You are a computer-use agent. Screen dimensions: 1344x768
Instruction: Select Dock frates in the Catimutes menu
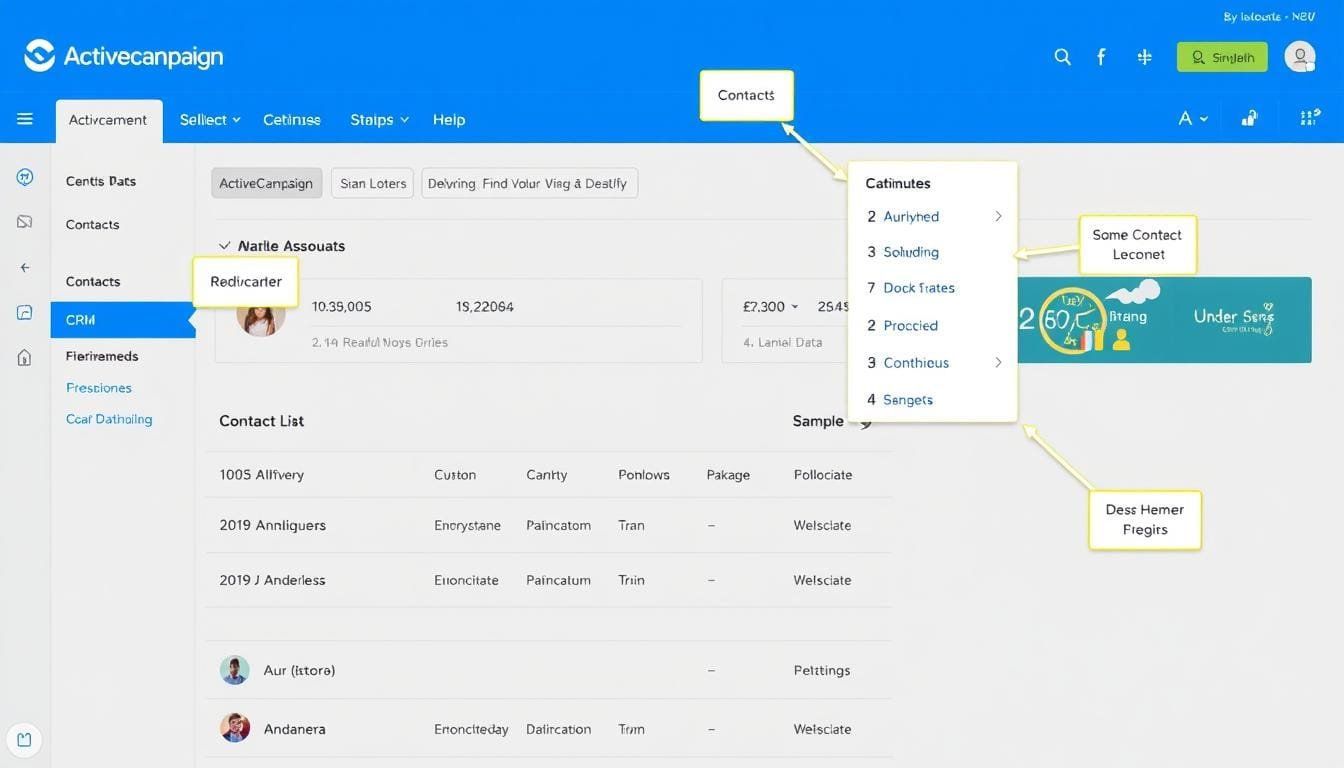918,288
